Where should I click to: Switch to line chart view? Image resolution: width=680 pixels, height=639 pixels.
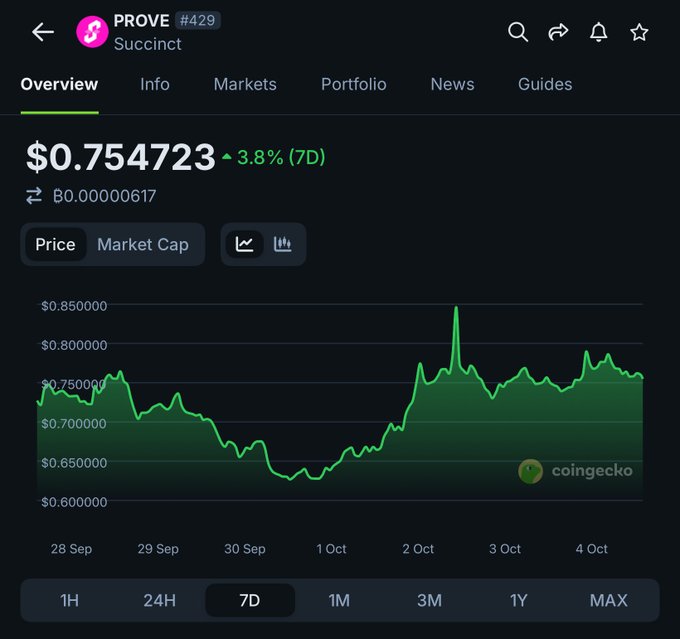click(245, 244)
